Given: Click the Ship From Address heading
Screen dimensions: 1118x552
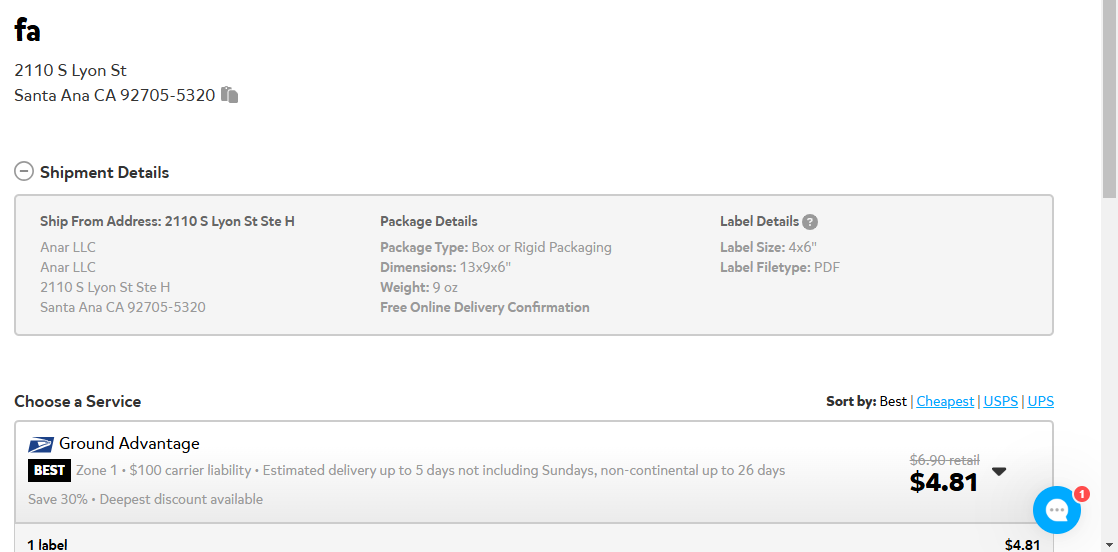Looking at the screenshot, I should 167,221.
